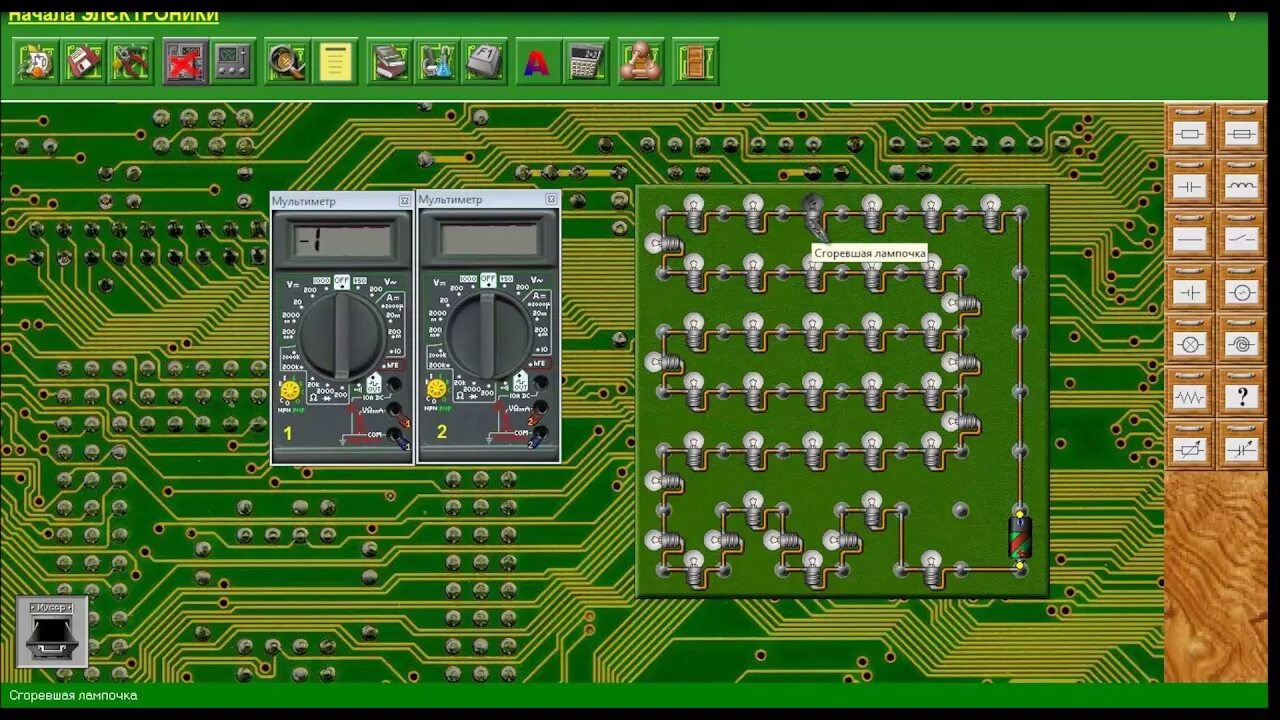Click the yellow transistor socket on multimeter 1

(290, 390)
